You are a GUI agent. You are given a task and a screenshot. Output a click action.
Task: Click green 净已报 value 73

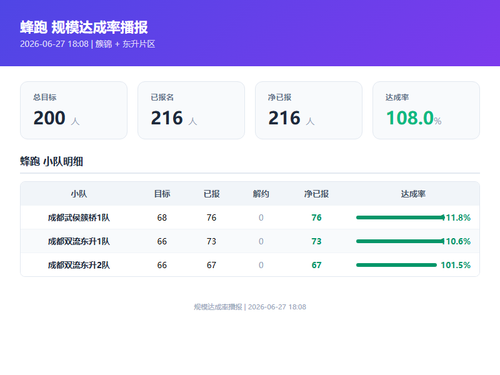(316, 241)
